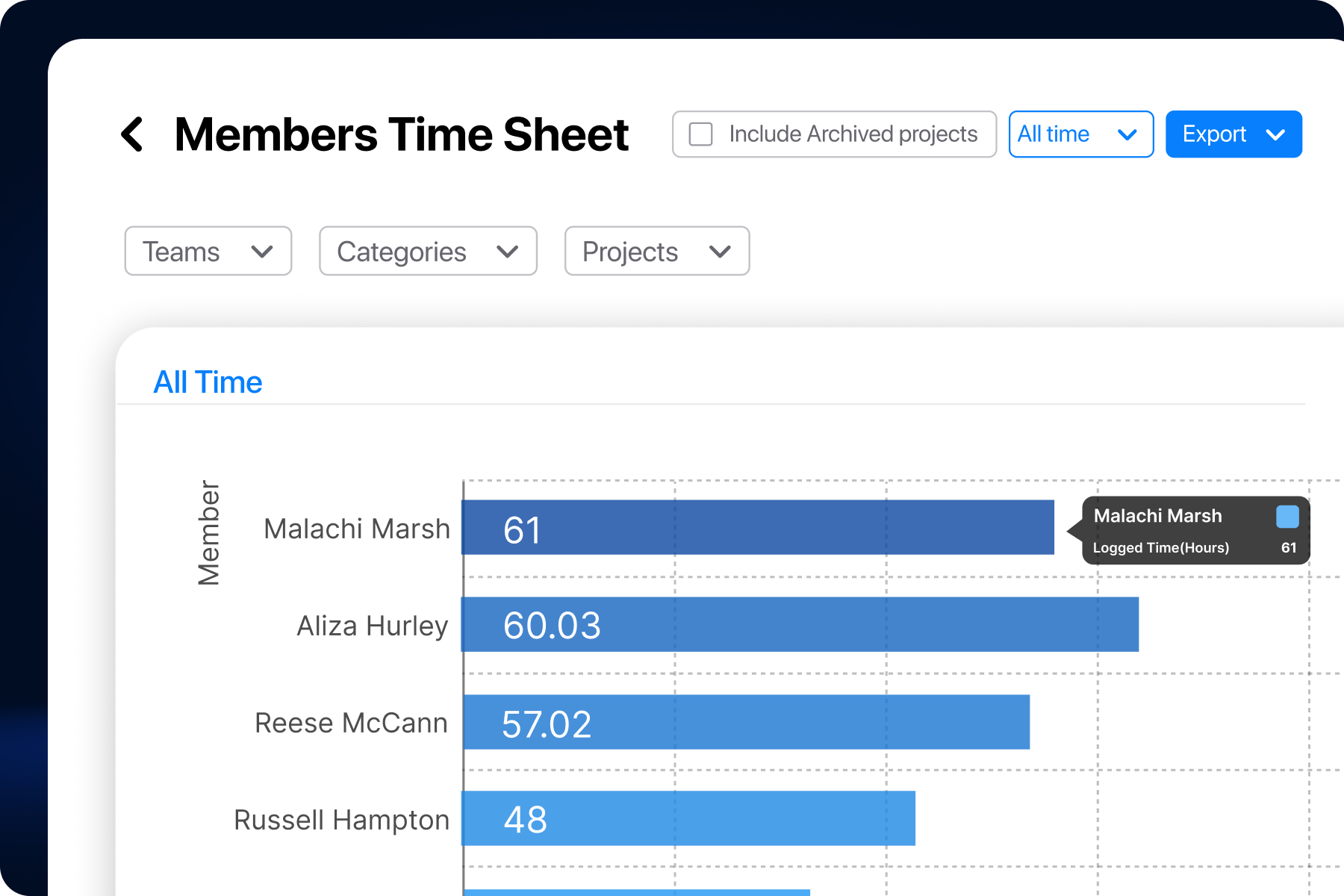Screen dimensions: 1344x896
Task: Open the Projects filter dropdown
Action: (656, 252)
